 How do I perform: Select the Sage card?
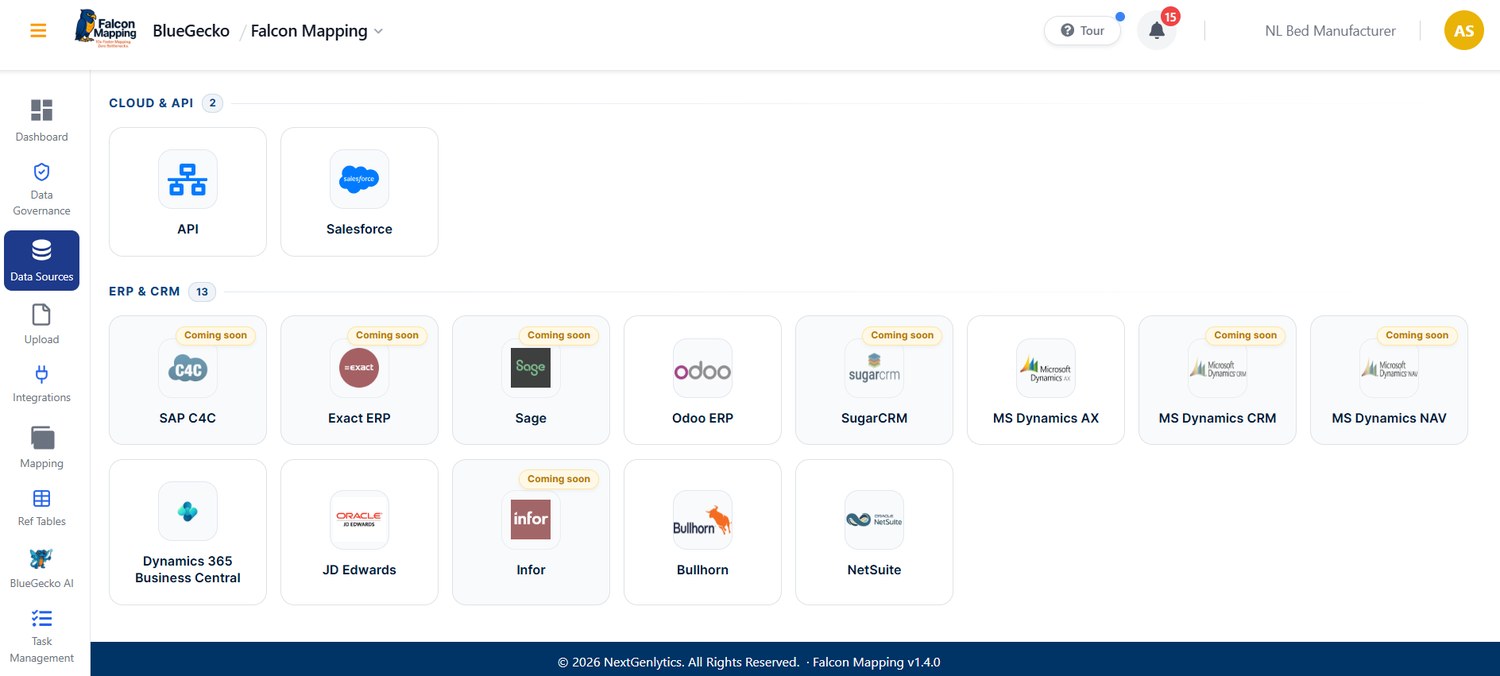(531, 380)
